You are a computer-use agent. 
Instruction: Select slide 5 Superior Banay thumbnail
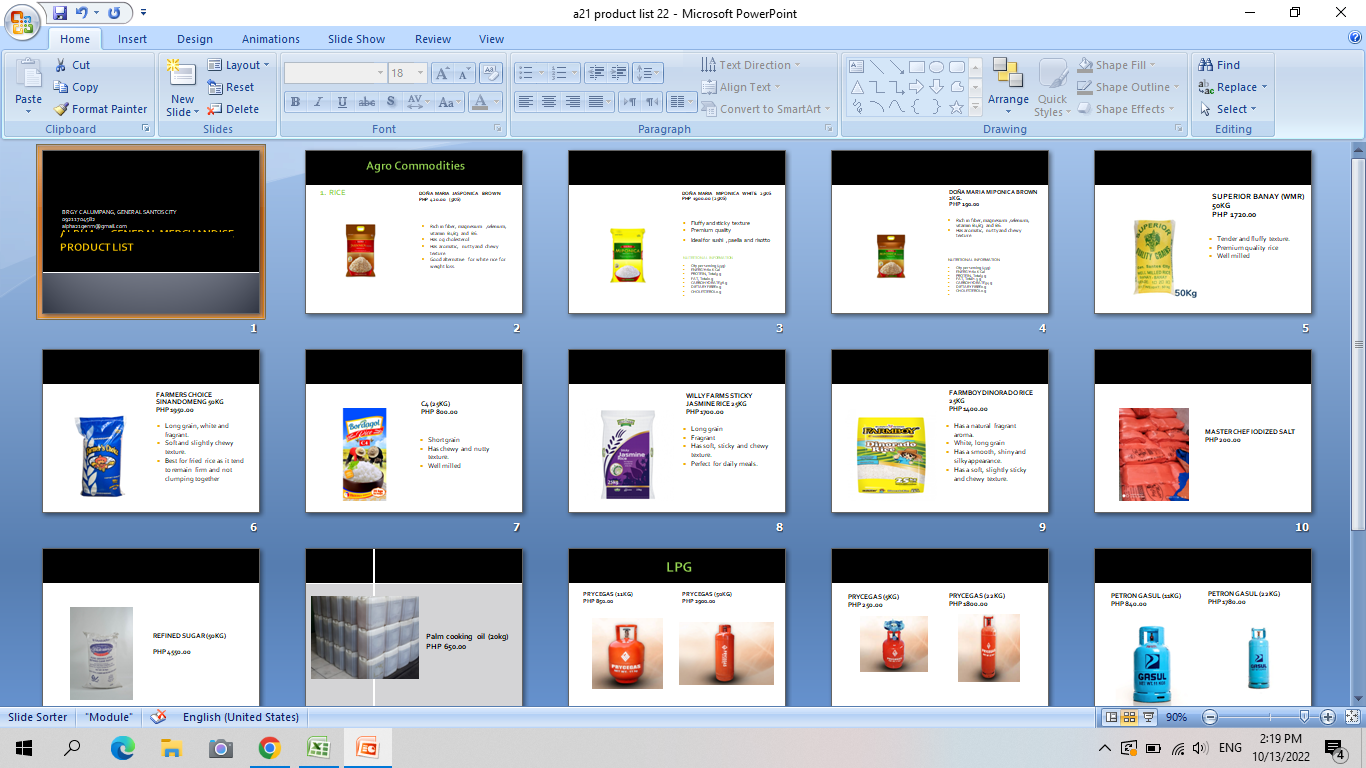pyautogui.click(x=1203, y=232)
